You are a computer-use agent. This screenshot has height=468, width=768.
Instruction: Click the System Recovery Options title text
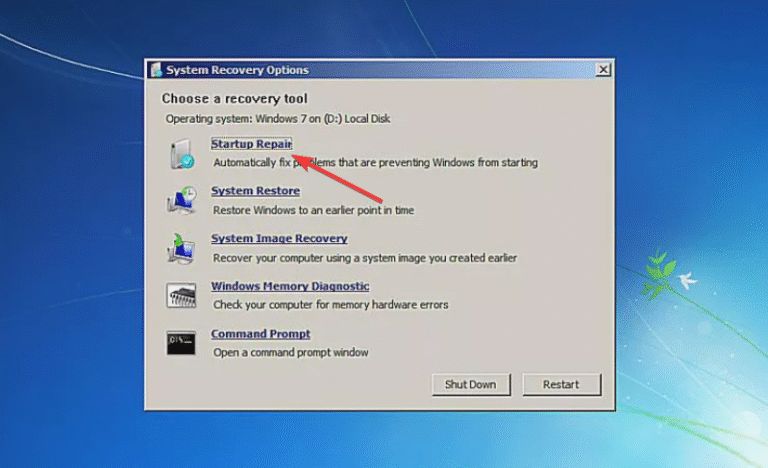pos(238,70)
